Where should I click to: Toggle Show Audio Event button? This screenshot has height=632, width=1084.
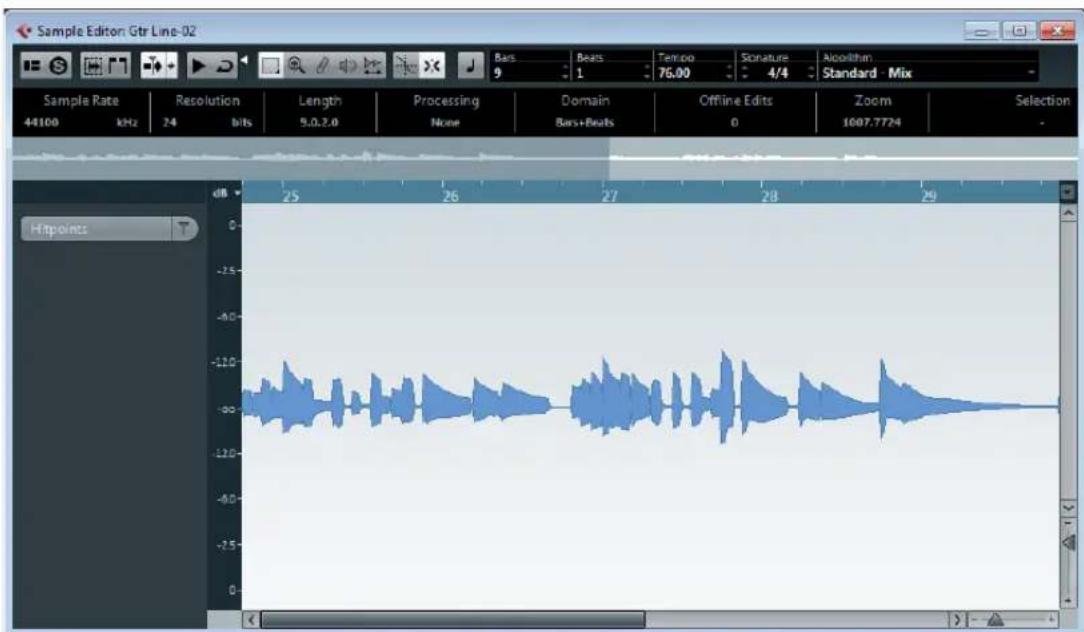tap(93, 66)
